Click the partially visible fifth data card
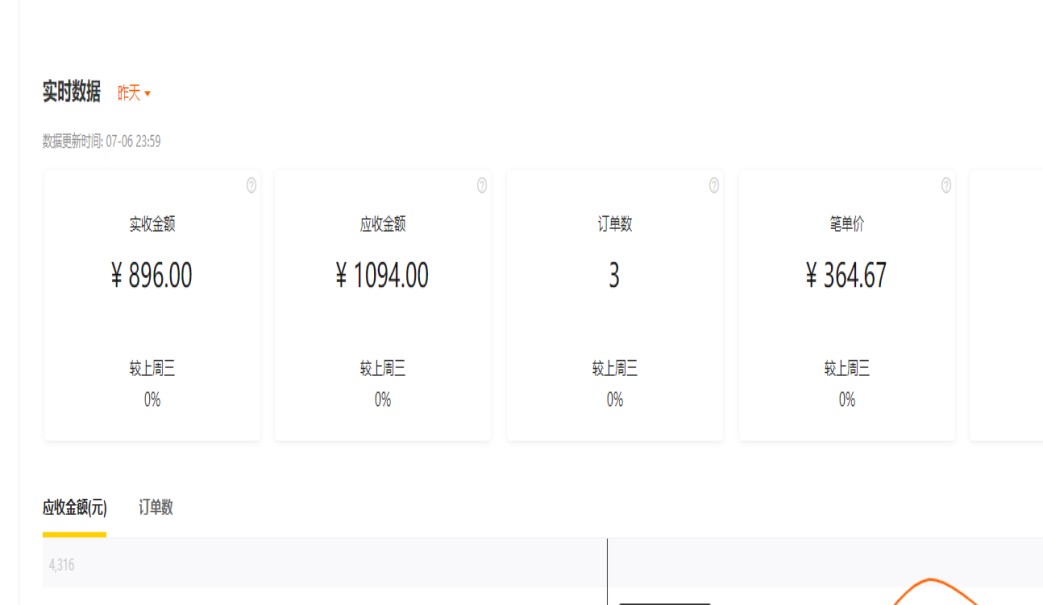Viewport: 1043px width, 605px height. coord(1007,305)
